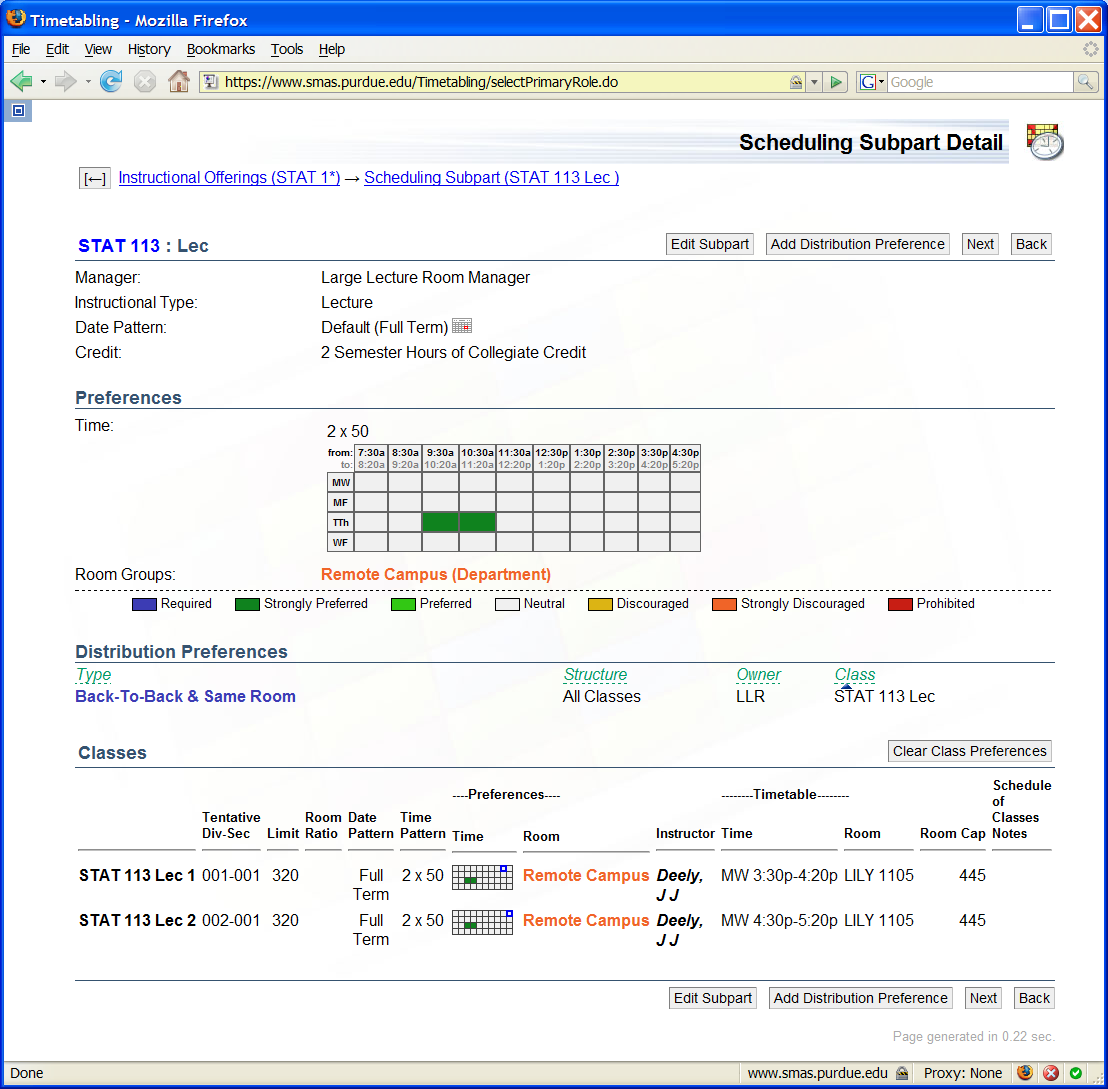Open the Back-To-Back & Same Room preference

[185, 696]
